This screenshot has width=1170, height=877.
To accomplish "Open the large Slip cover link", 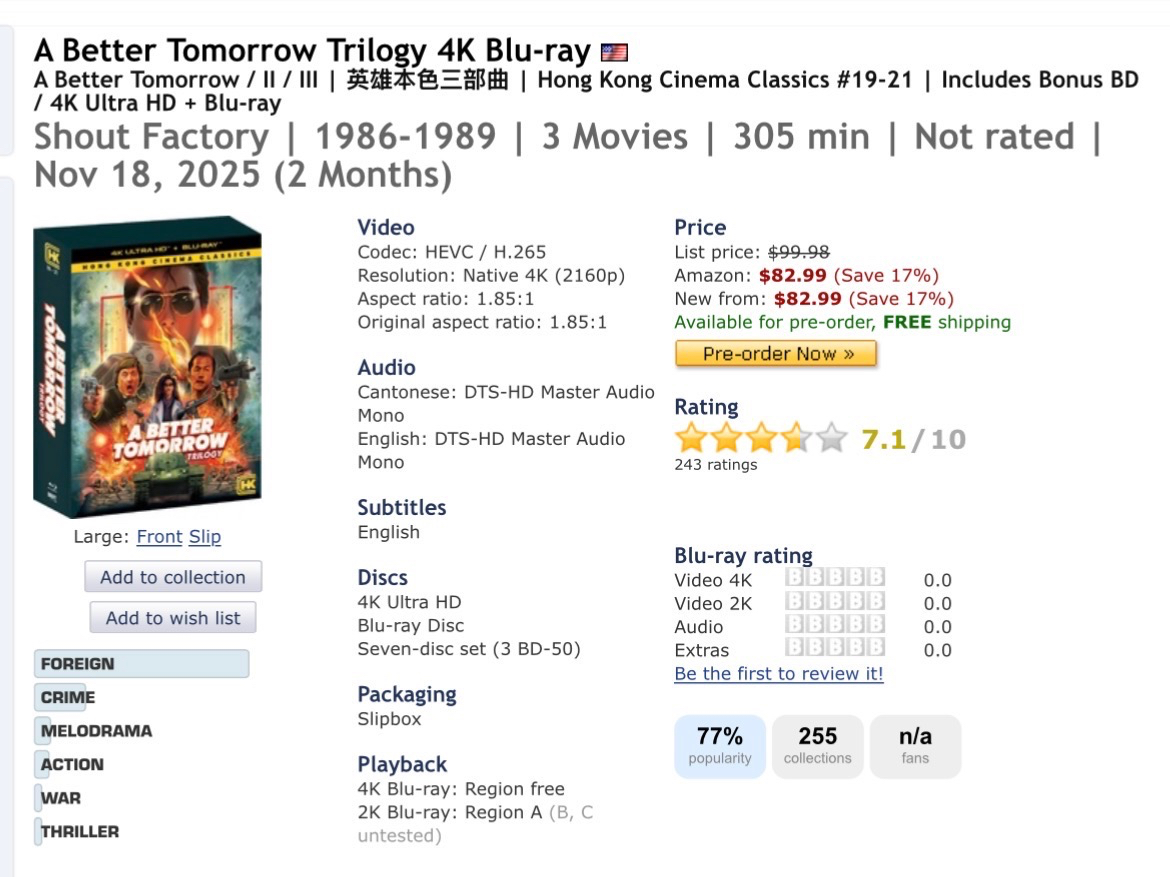I will tap(204, 537).
